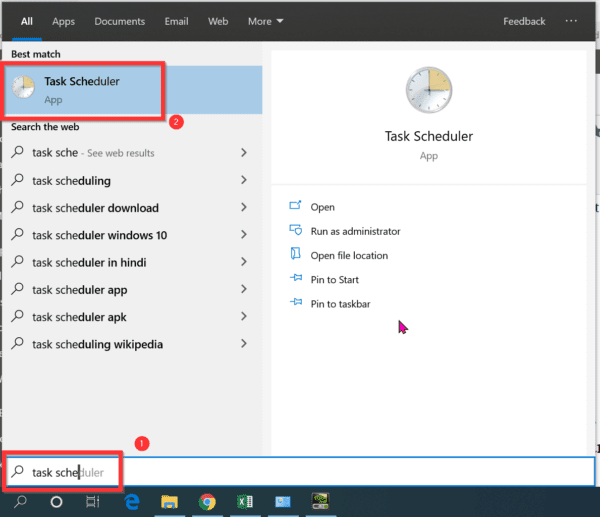
Task: Click search icon beside 'task scheduler app'
Action: click(x=17, y=289)
